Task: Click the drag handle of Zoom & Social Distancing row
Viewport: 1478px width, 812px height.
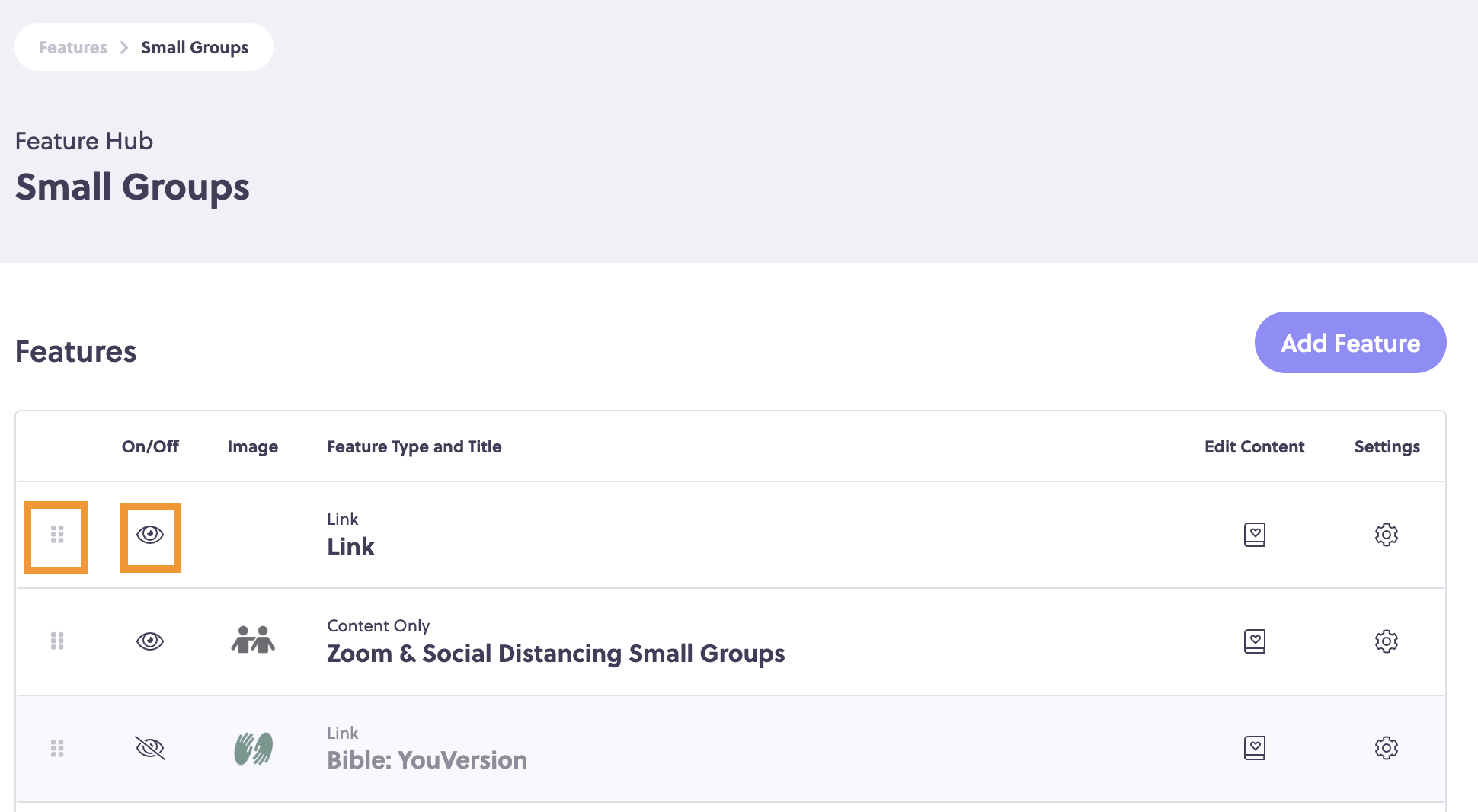Action: 57,641
